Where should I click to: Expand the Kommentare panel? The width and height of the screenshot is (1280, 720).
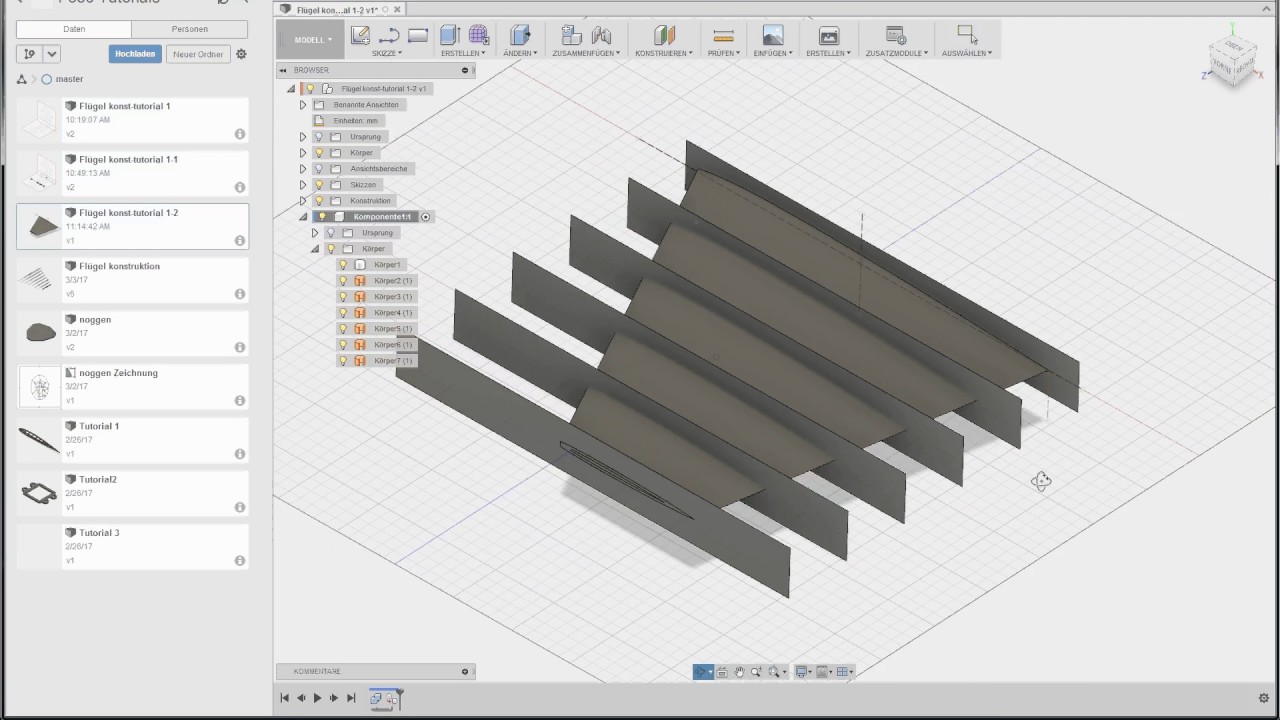[x=465, y=672]
